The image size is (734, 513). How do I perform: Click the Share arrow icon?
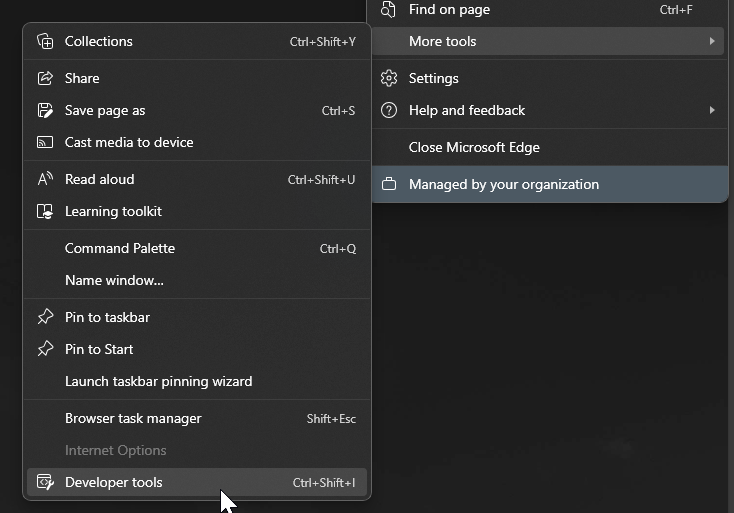click(45, 78)
